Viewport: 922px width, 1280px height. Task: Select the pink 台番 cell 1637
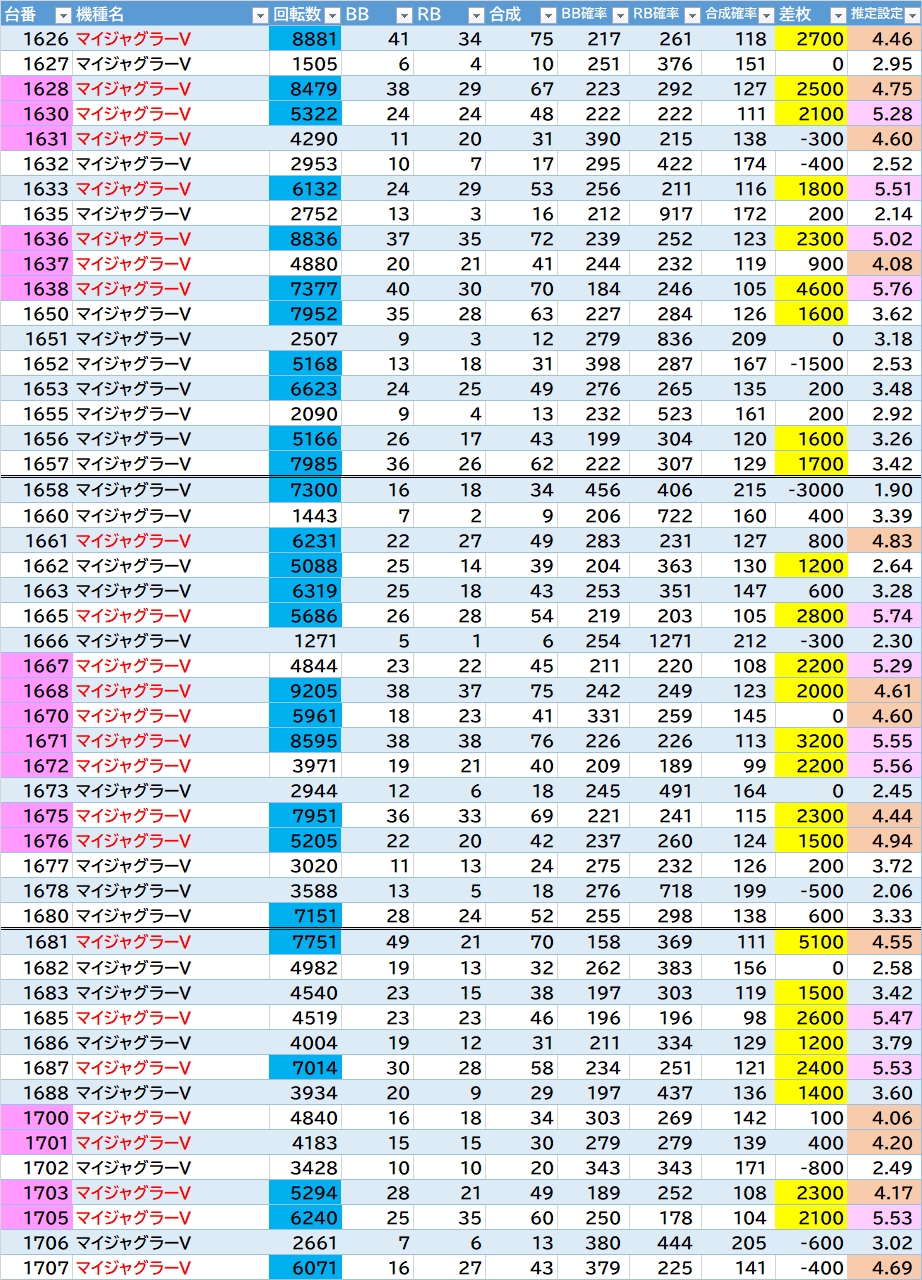pos(36,264)
